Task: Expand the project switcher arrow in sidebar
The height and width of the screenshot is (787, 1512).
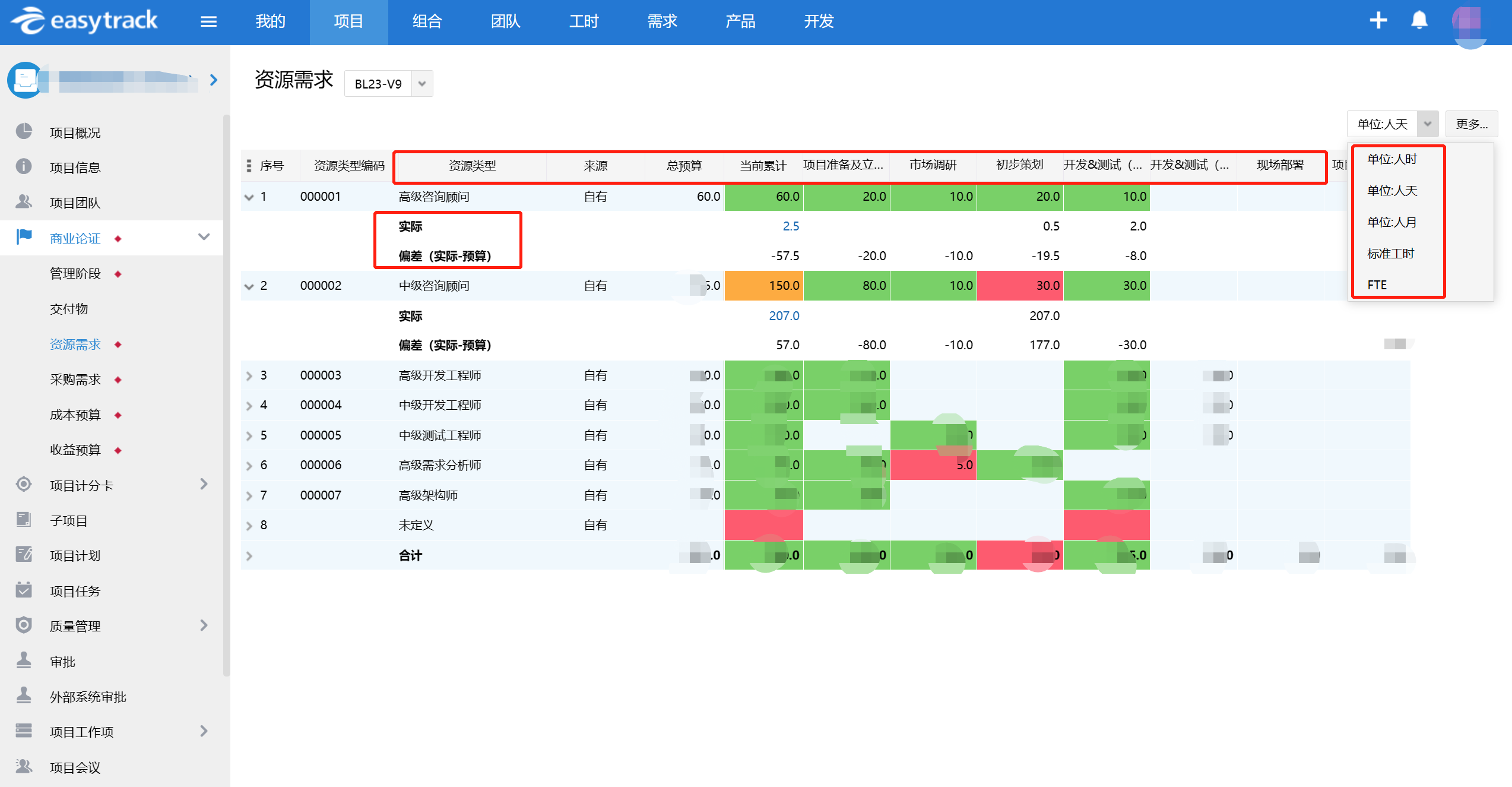Action: click(214, 80)
